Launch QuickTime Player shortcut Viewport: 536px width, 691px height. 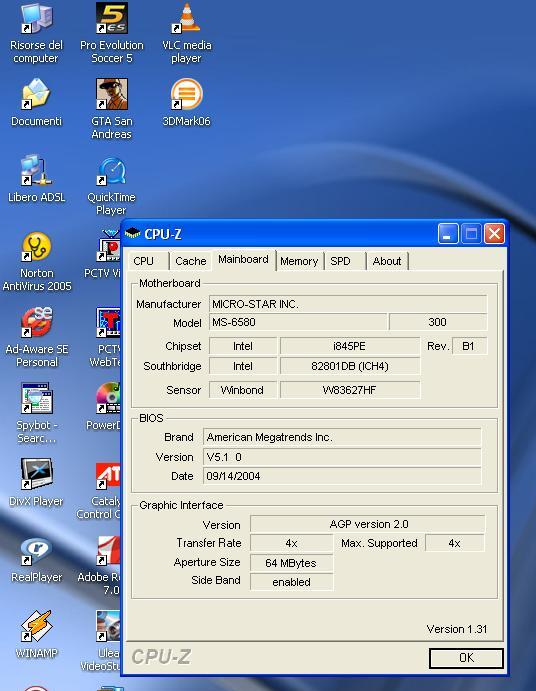pyautogui.click(x=112, y=171)
